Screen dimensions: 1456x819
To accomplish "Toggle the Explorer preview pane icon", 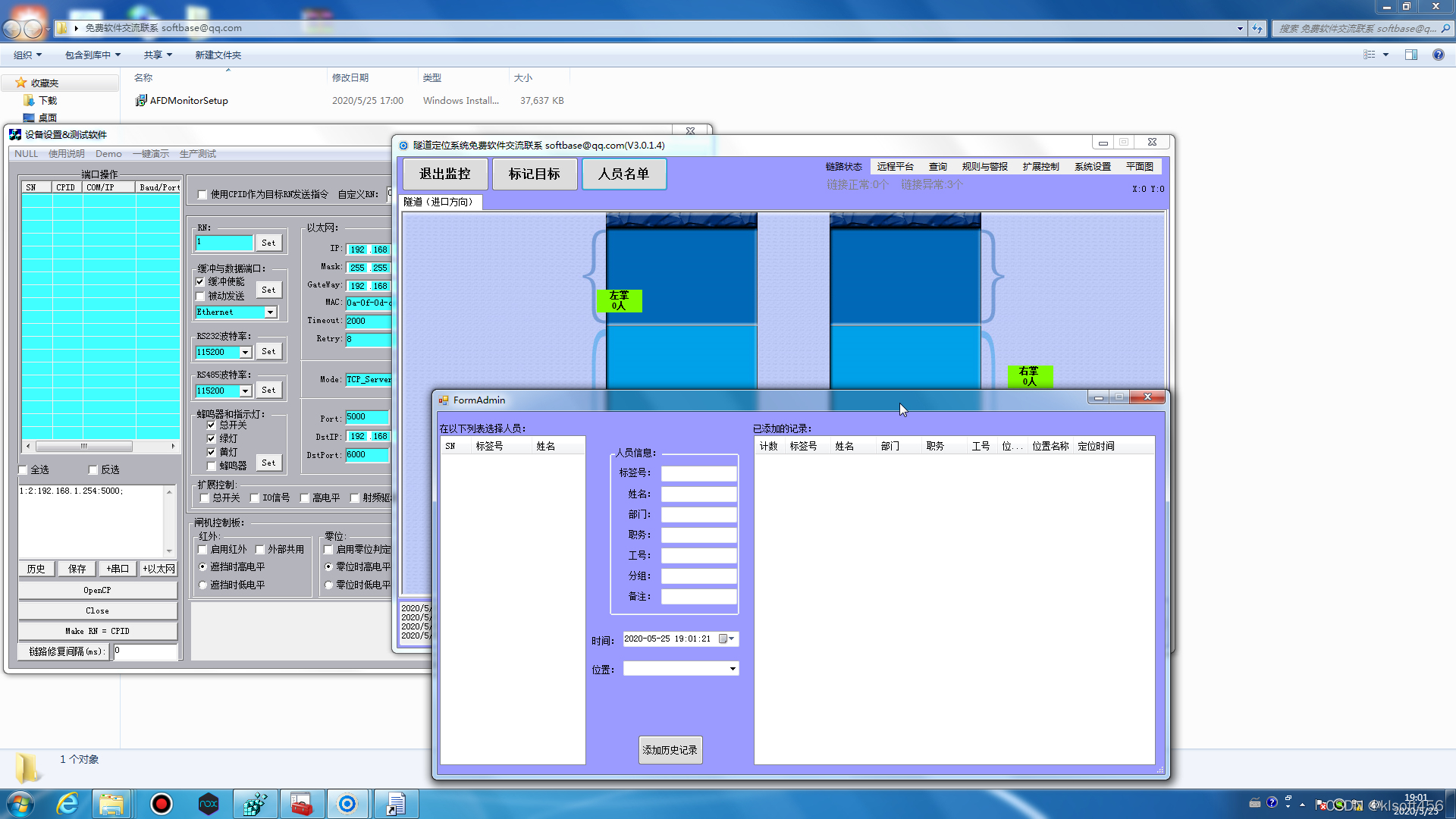I will [x=1410, y=55].
